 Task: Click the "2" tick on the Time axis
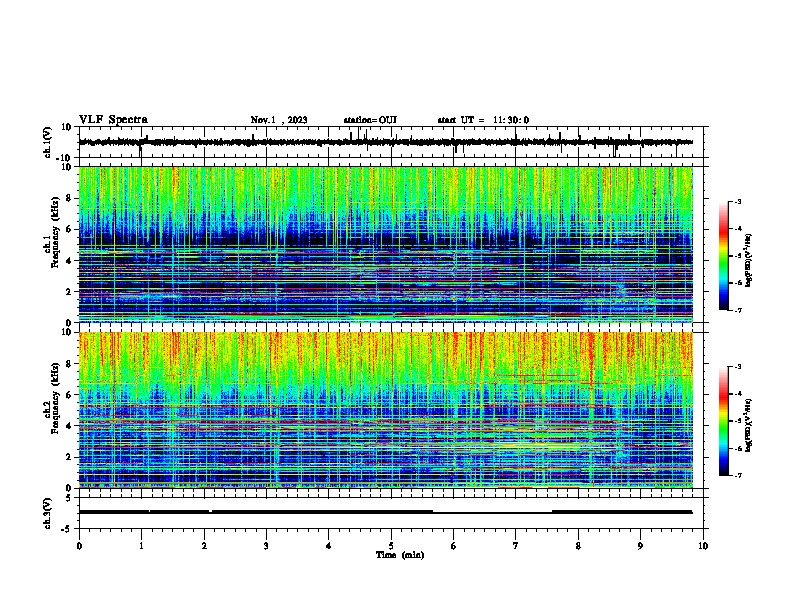point(204,546)
